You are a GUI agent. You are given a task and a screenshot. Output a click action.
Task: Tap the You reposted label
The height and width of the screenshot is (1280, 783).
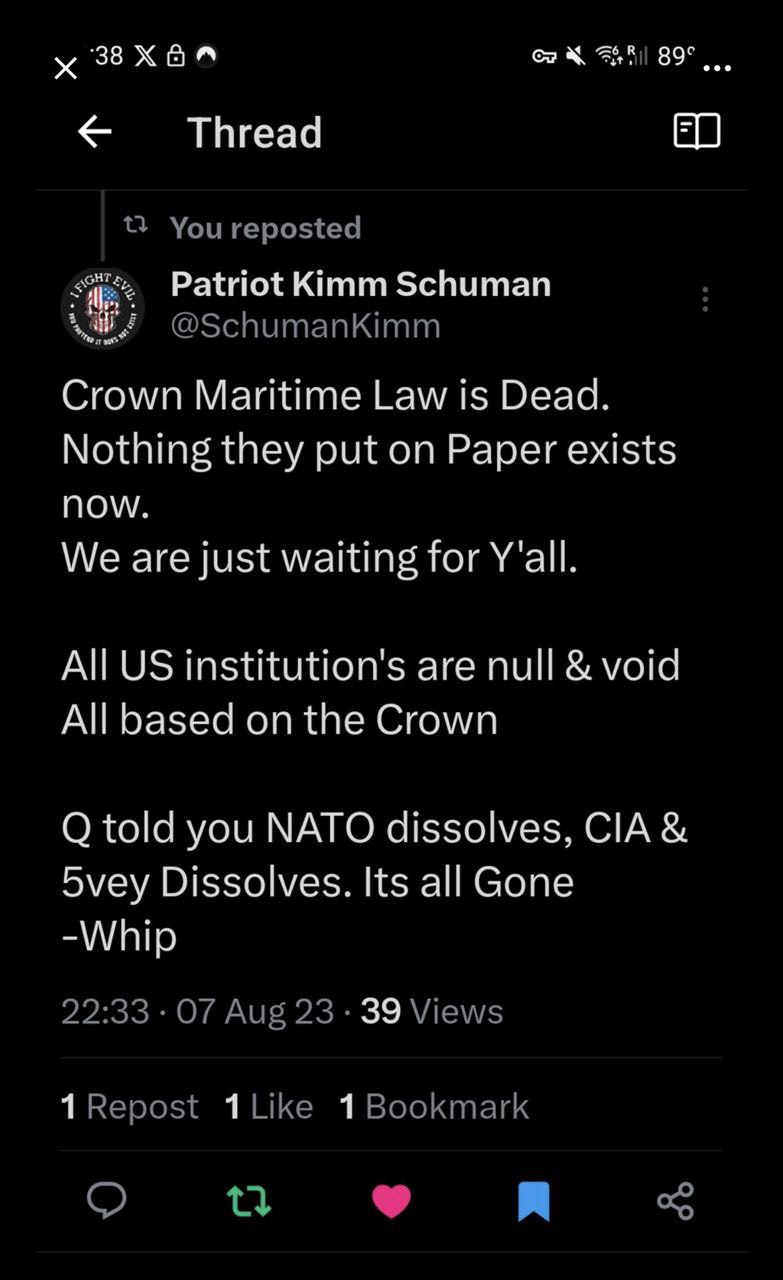tap(264, 228)
